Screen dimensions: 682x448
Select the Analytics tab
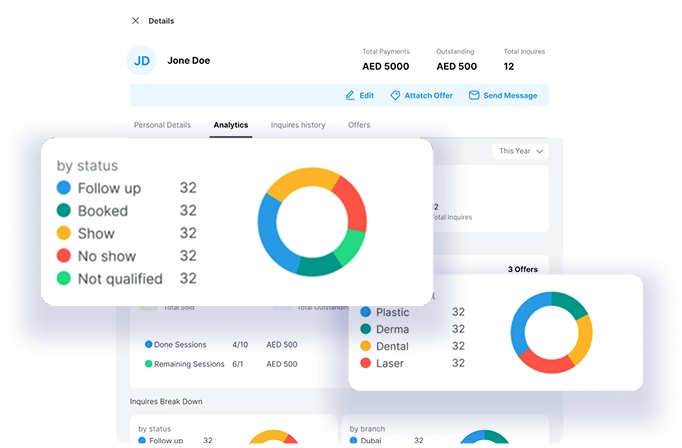coord(230,126)
